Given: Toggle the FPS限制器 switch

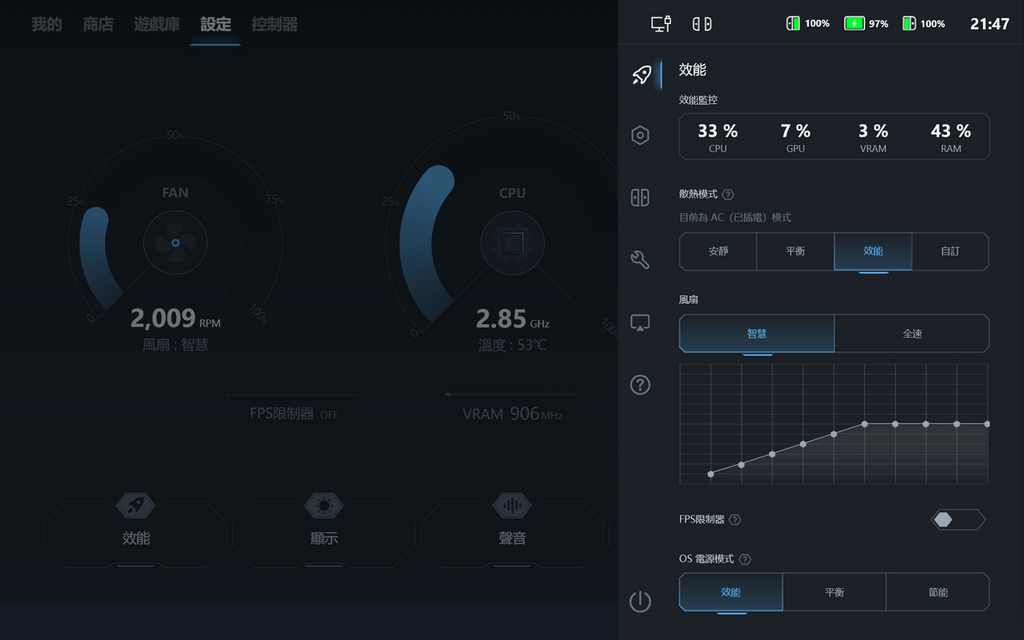Looking at the screenshot, I should [957, 520].
